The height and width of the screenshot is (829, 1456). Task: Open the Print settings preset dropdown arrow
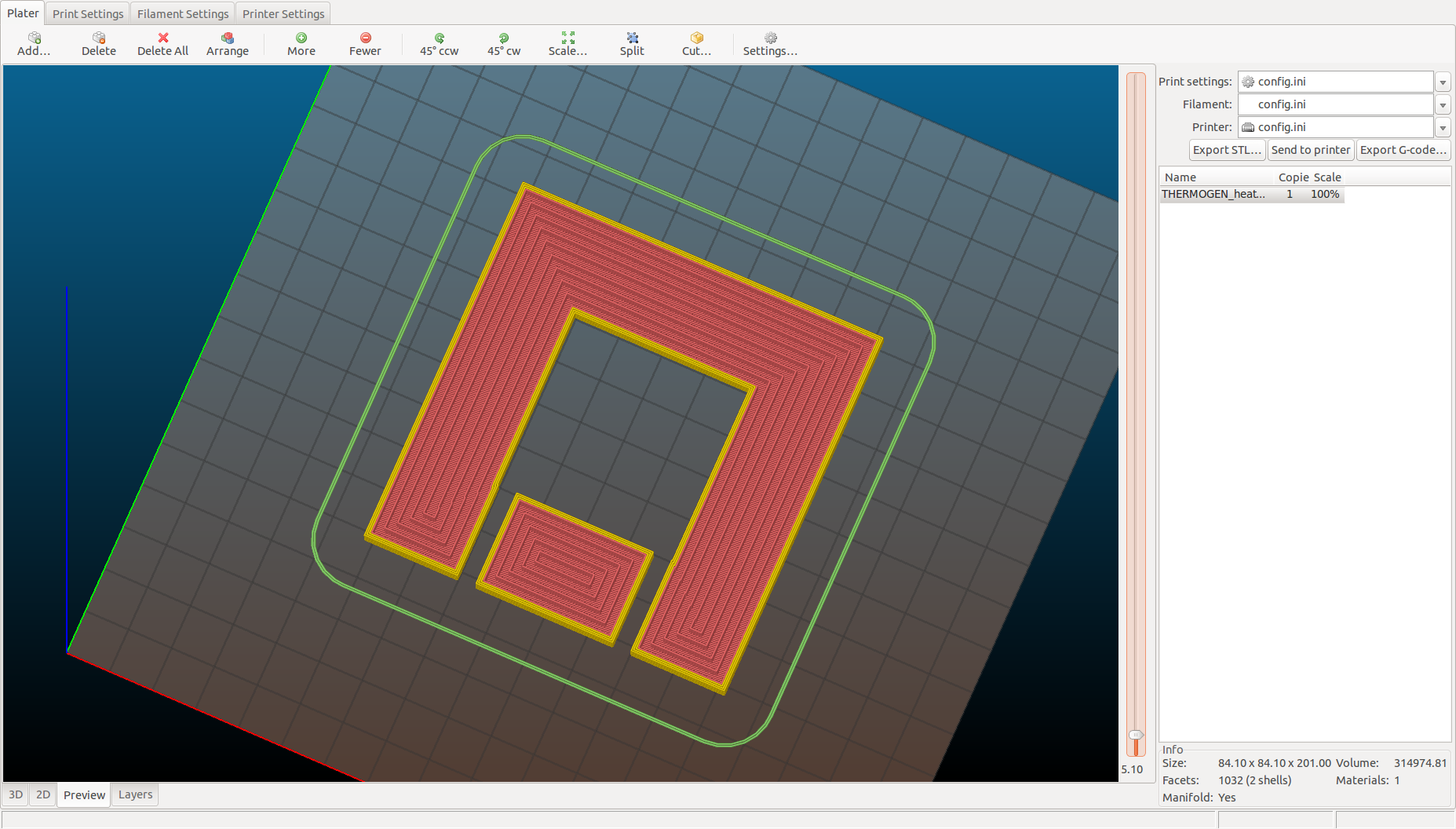(x=1443, y=82)
